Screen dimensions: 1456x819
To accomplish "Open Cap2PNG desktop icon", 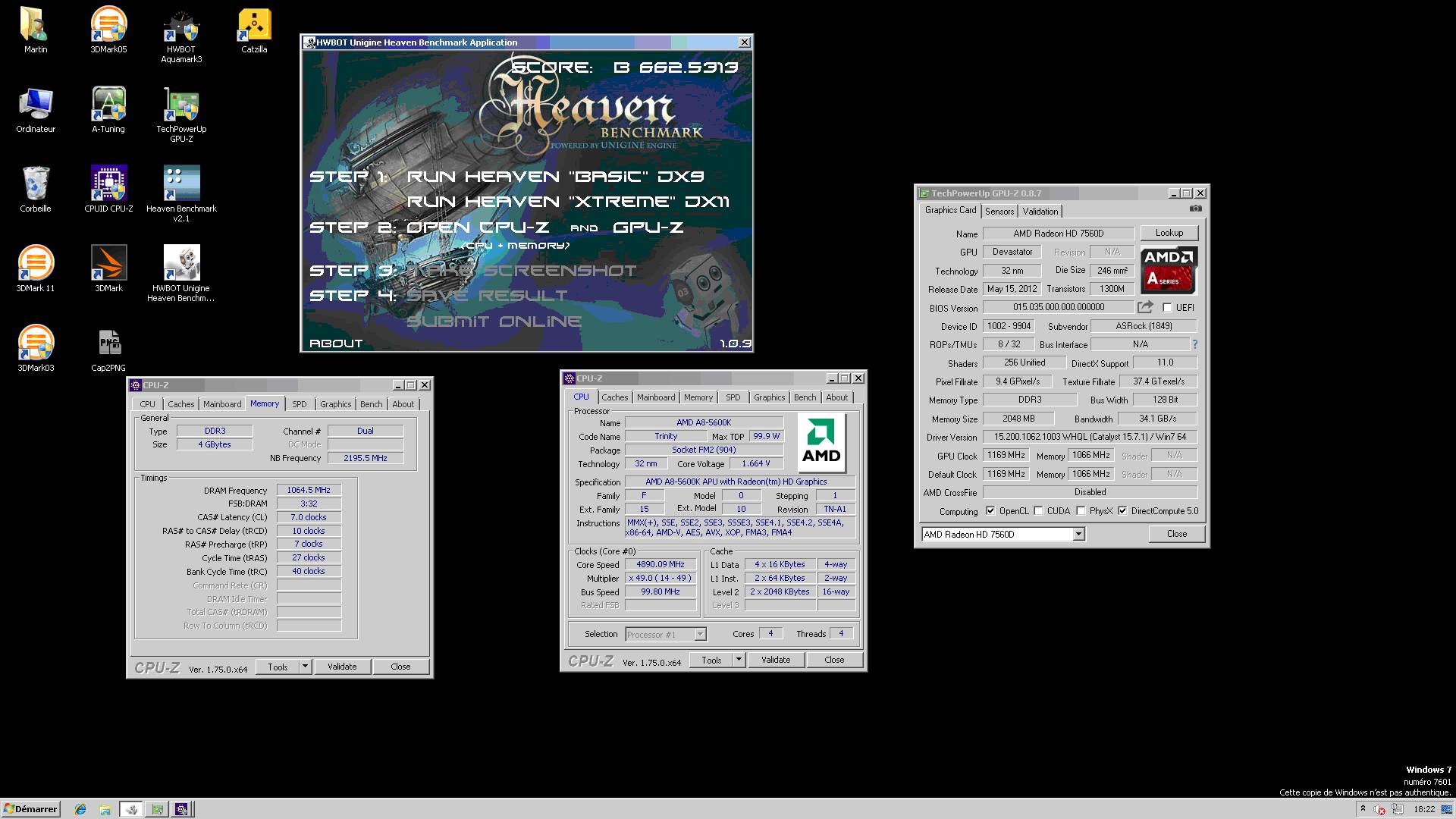I will pyautogui.click(x=108, y=349).
